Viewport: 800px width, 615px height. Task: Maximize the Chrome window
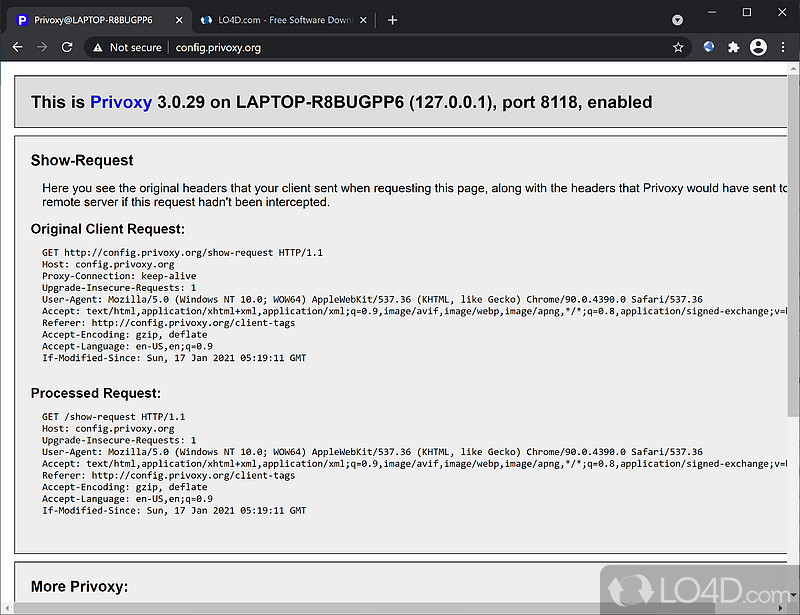click(747, 12)
